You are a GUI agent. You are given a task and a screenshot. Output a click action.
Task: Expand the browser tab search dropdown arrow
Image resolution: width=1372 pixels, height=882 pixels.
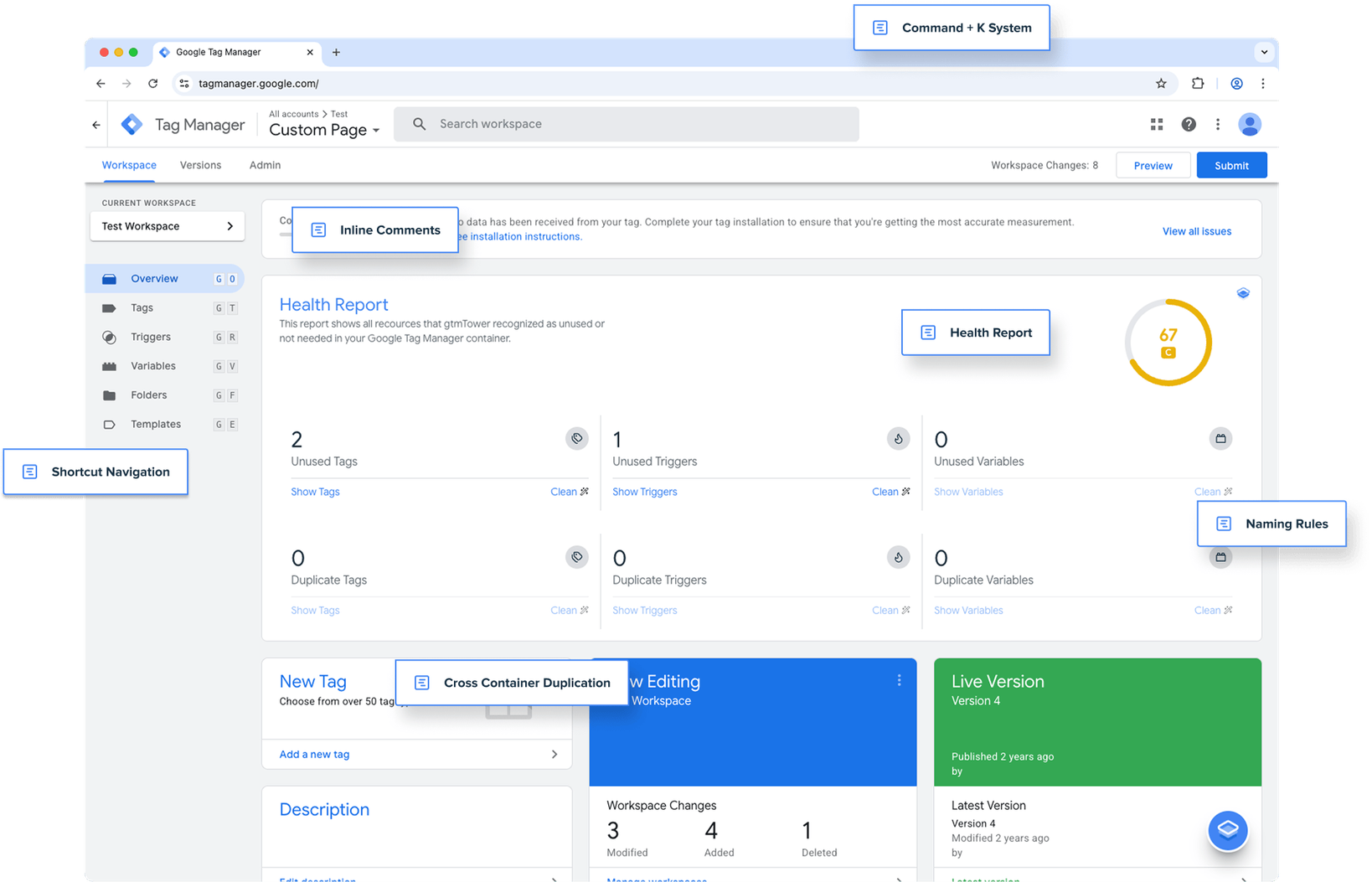(1264, 52)
